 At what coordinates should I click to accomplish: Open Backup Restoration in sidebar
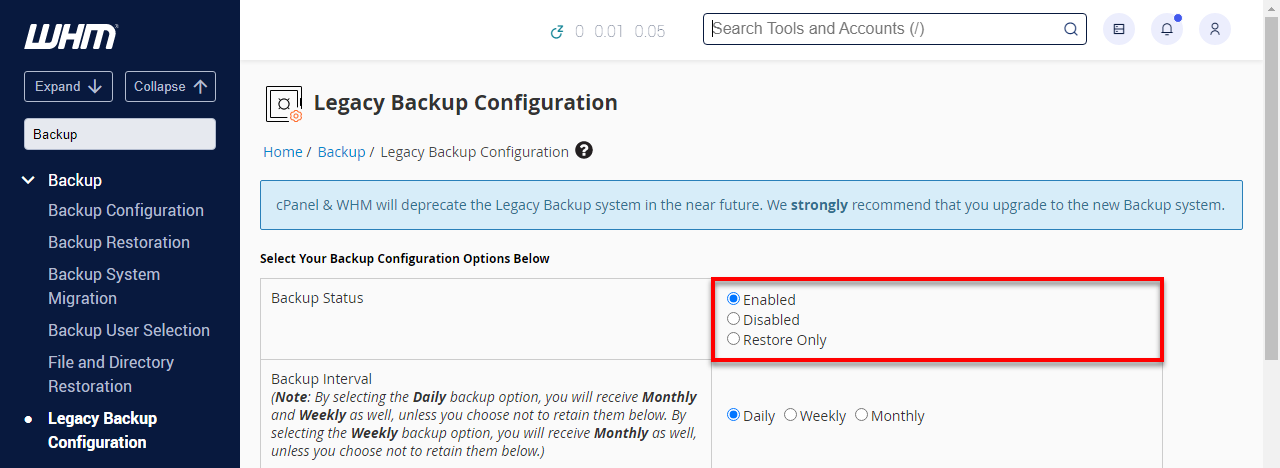(x=118, y=242)
